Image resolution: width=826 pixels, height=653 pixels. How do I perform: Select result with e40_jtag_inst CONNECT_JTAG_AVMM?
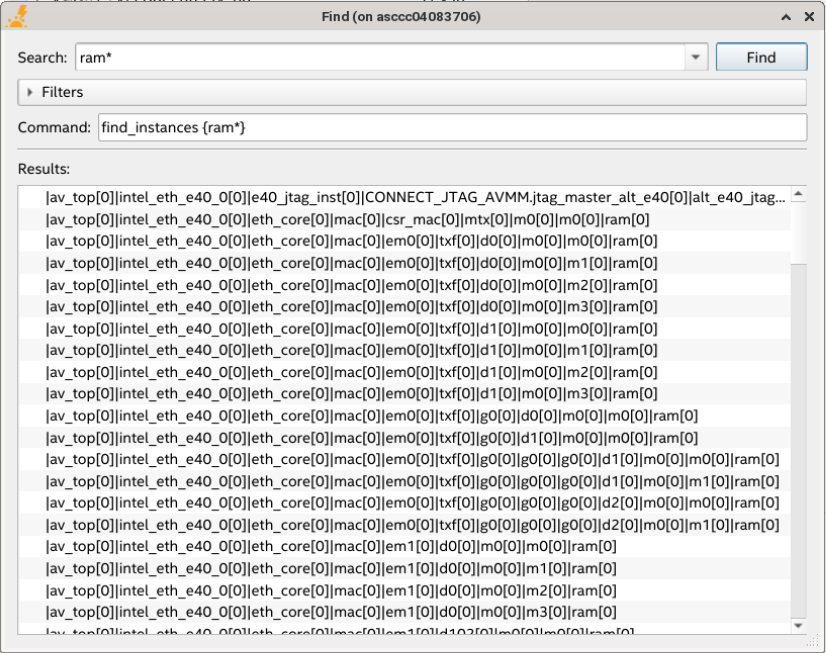coord(405,197)
